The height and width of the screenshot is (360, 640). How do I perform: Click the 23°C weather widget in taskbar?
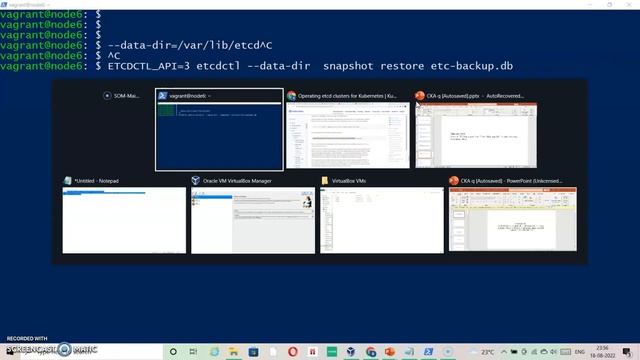[482, 352]
